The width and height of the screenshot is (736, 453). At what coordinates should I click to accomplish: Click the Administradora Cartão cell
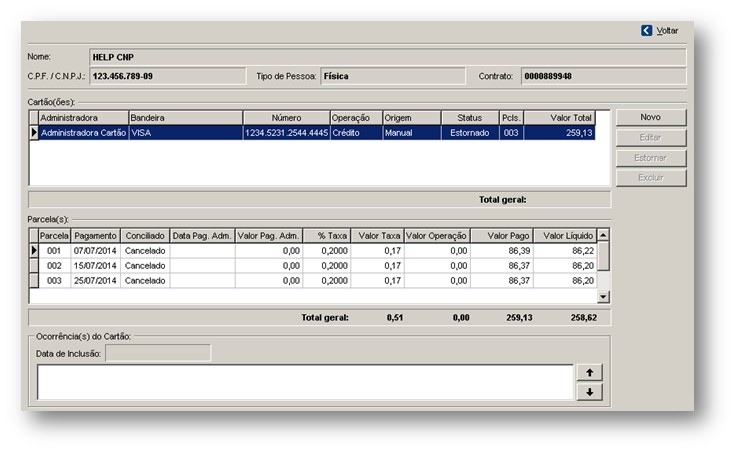pos(84,133)
